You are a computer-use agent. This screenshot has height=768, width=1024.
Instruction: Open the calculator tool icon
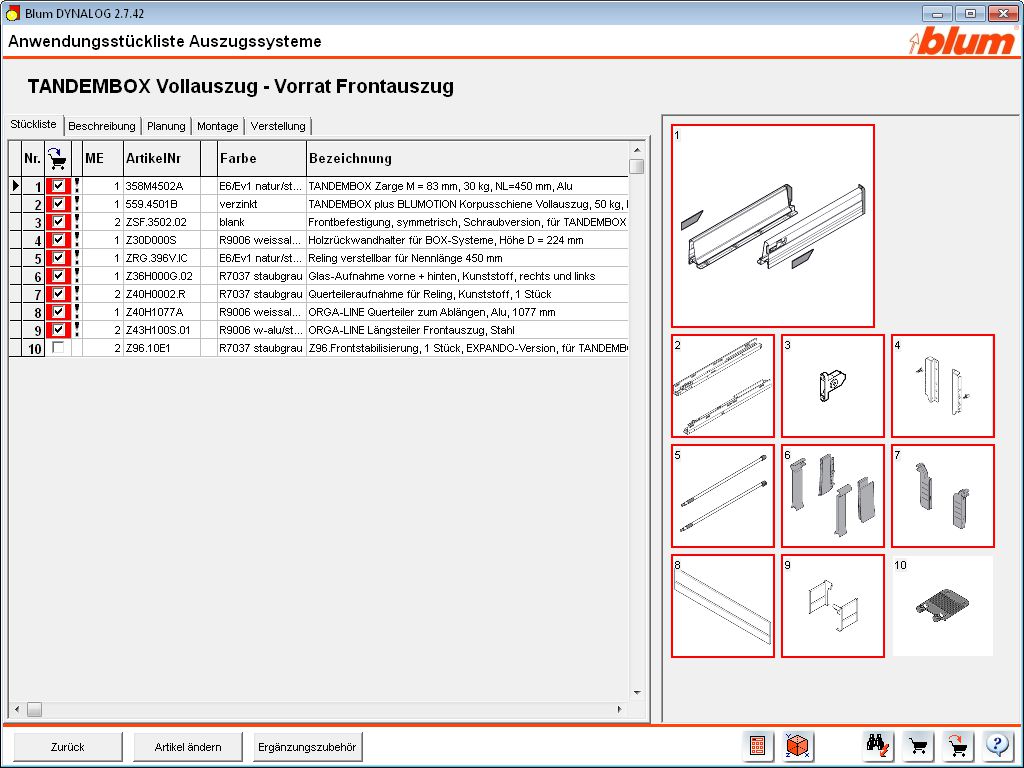click(758, 745)
